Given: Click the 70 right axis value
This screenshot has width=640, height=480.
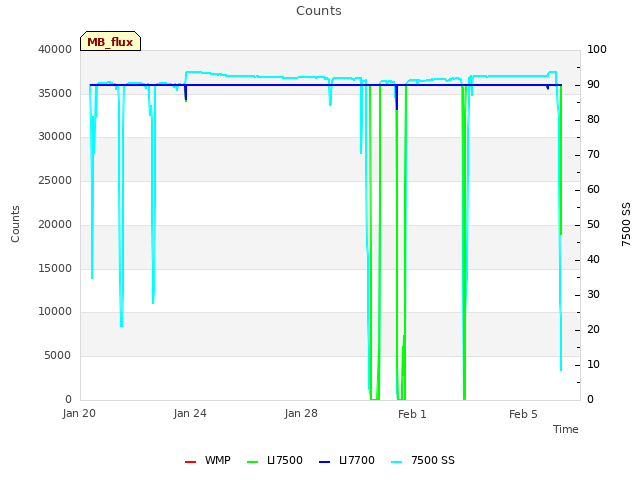Looking at the screenshot, I should 593,155.
